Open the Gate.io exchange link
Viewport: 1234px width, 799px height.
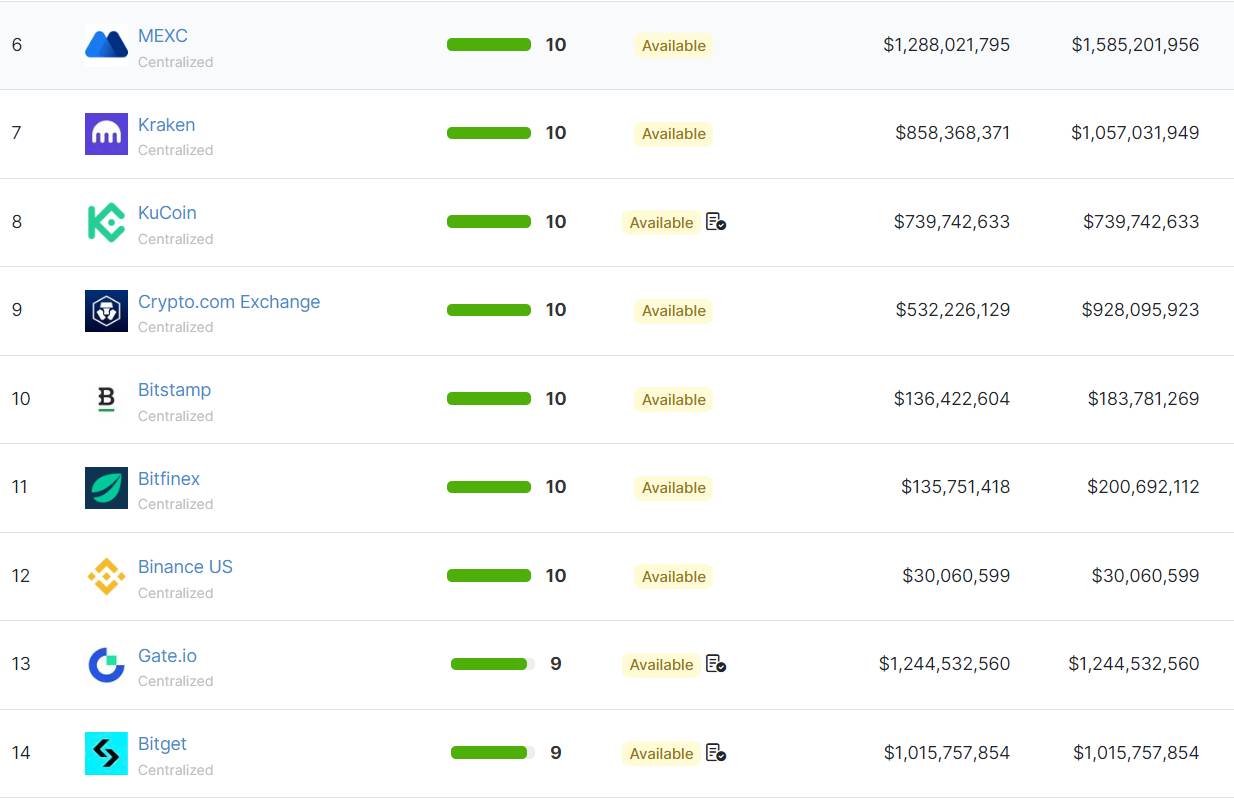pyautogui.click(x=167, y=656)
